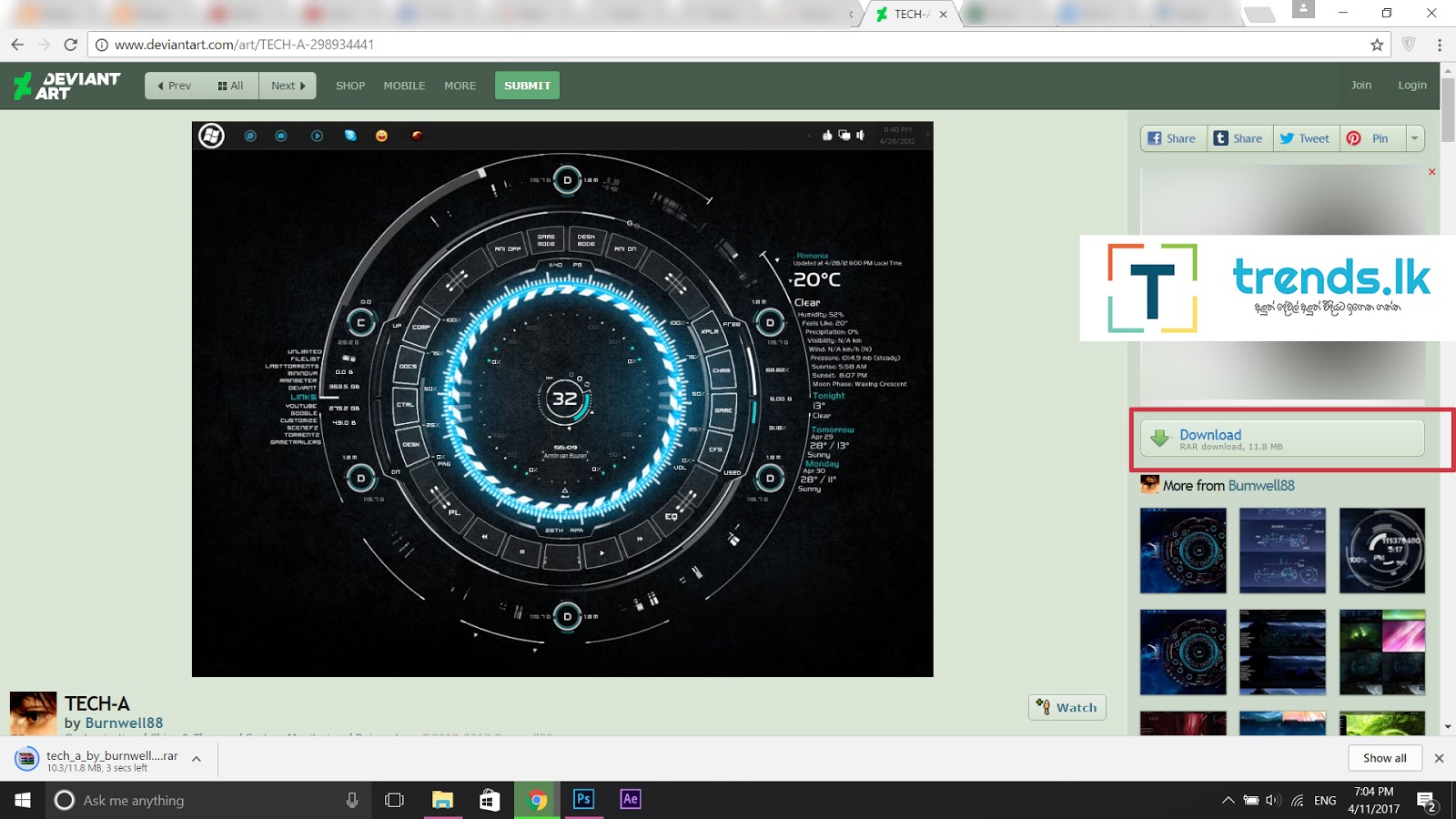Viewport: 1456px width, 819px height.
Task: Switch to Chrome on the taskbar
Action: (x=537, y=800)
